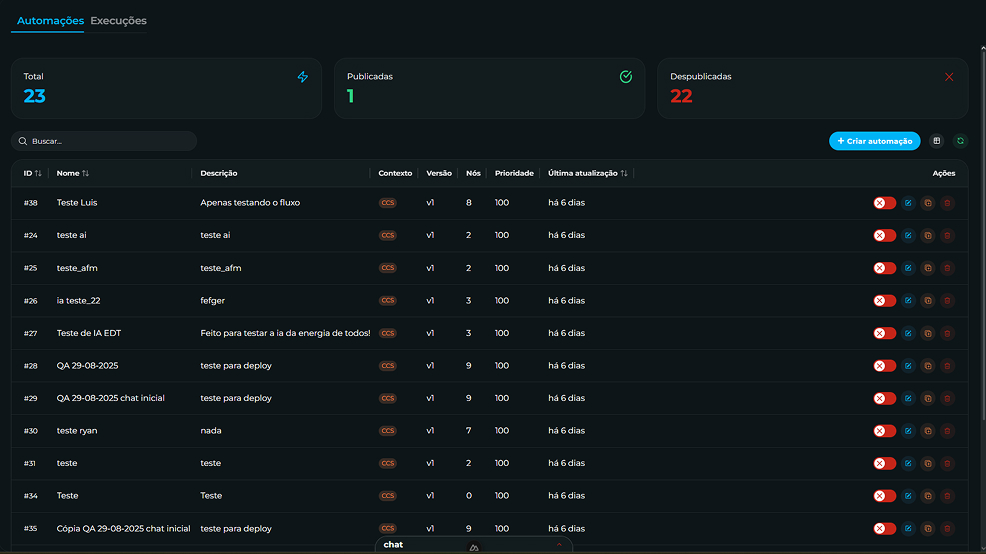Click 'Cópia QA 29-08-2025 chat inicial' name

click(123, 528)
